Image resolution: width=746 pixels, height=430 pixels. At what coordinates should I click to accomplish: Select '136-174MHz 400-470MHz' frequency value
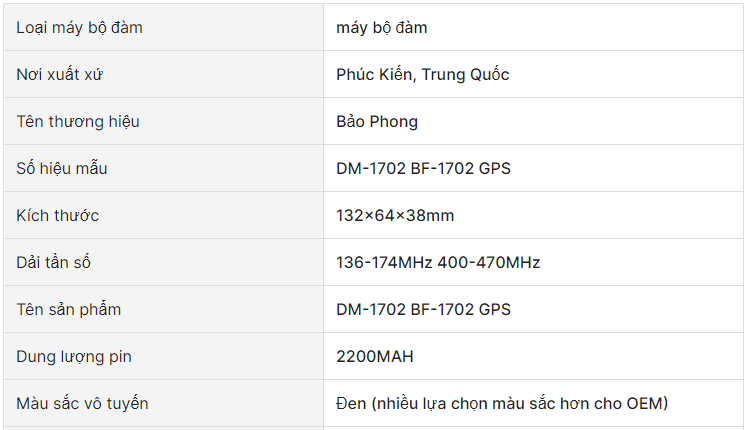tap(438, 263)
